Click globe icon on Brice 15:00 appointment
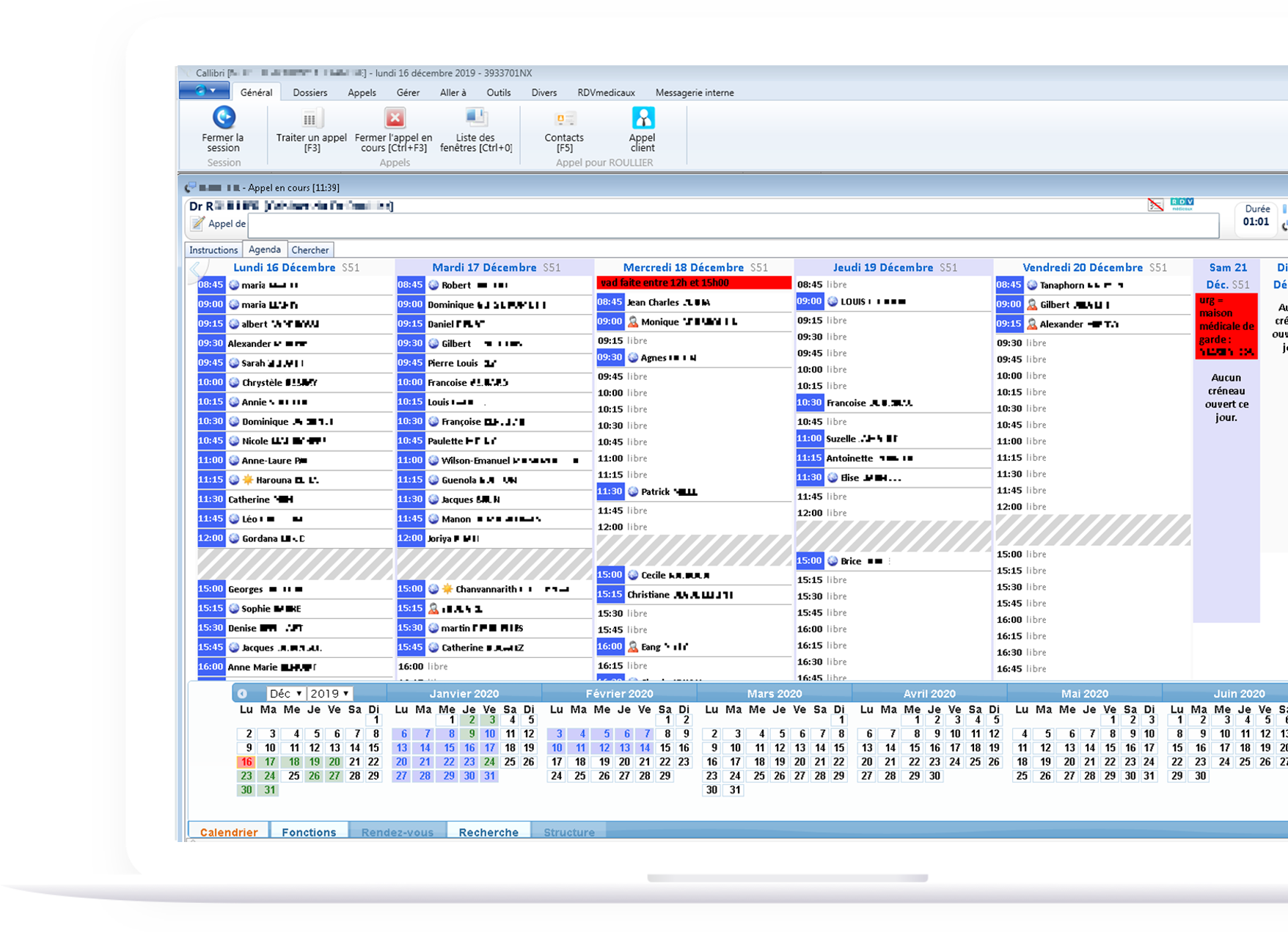1288x933 pixels. (x=833, y=561)
